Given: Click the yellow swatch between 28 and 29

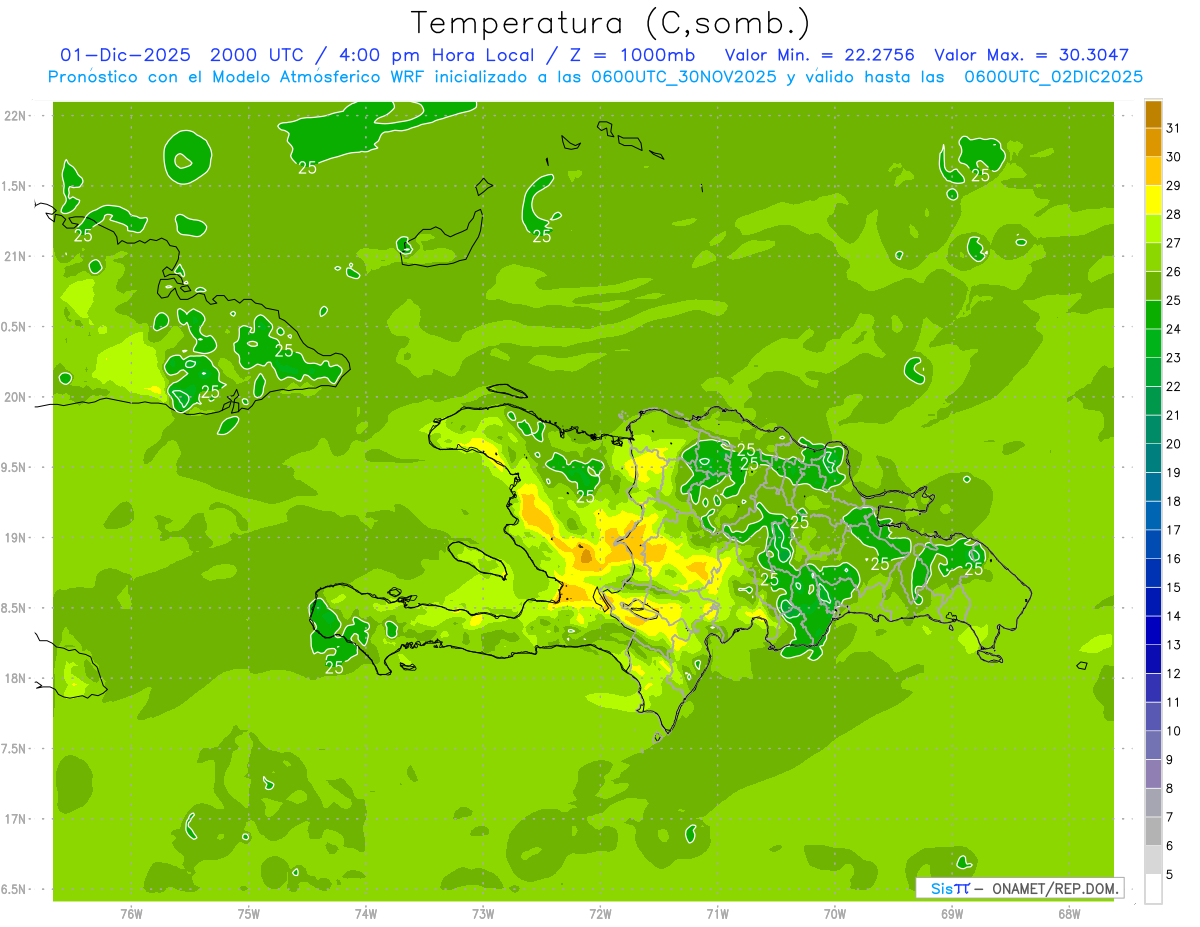Looking at the screenshot, I should click(x=1153, y=200).
